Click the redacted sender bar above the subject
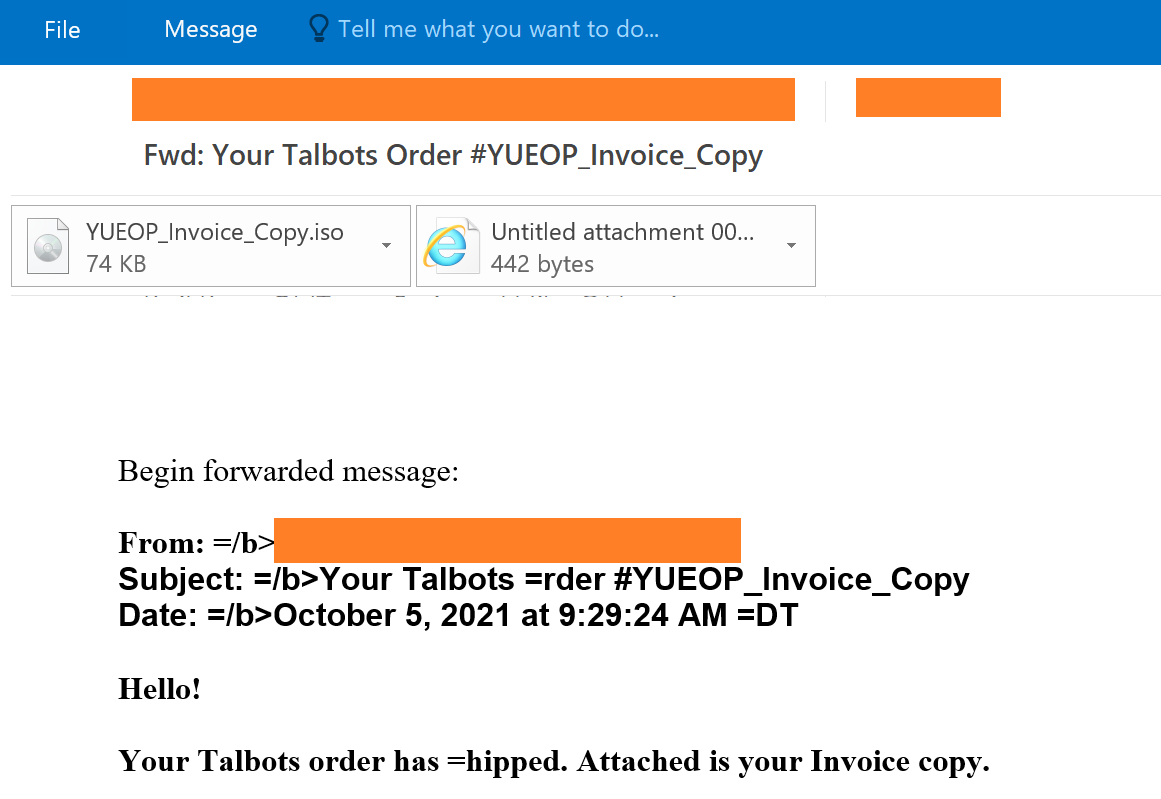Image resolution: width=1161 pixels, height=799 pixels. (463, 99)
